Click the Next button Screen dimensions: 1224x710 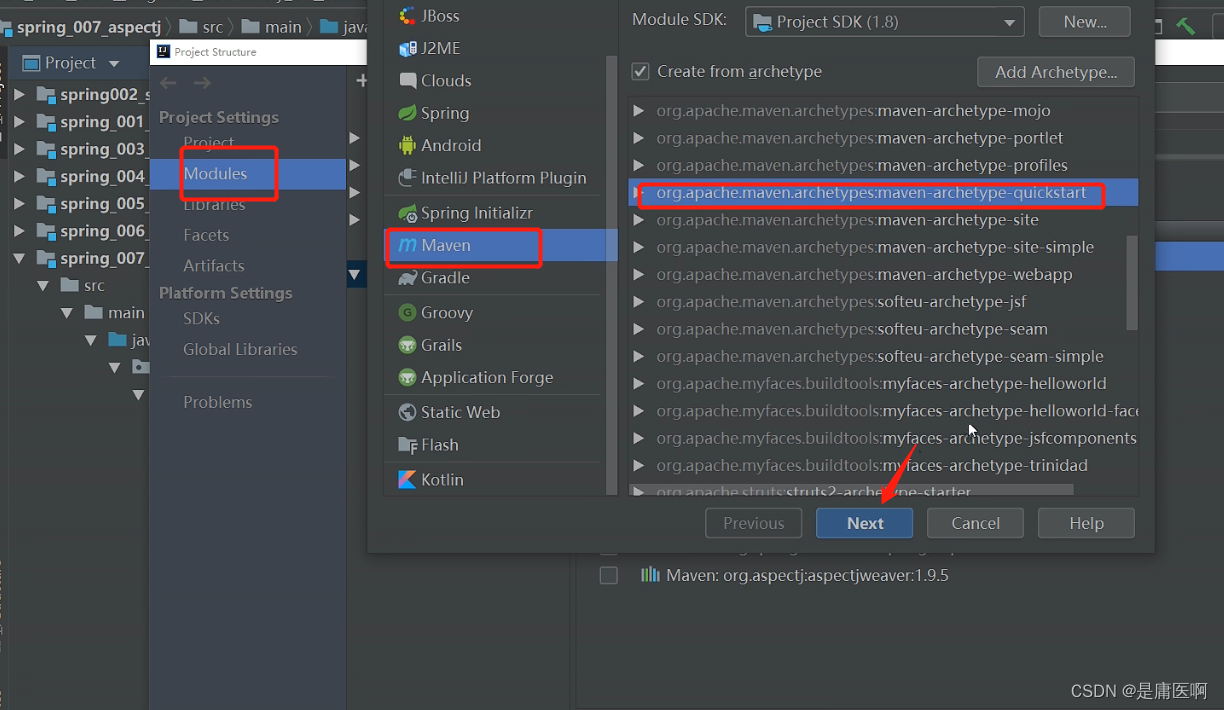(x=865, y=523)
